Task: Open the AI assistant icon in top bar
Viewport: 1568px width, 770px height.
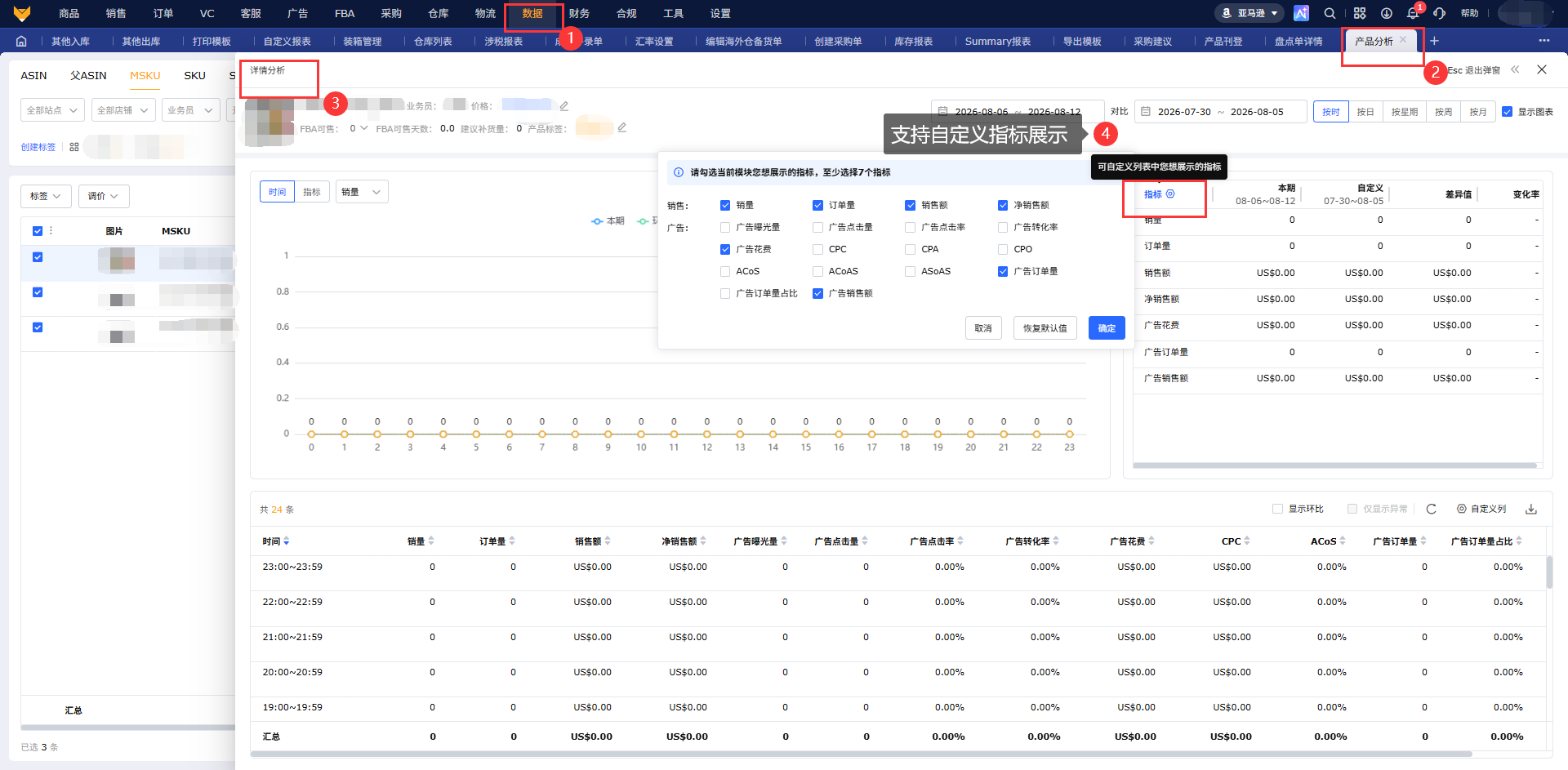Action: pyautogui.click(x=1302, y=13)
